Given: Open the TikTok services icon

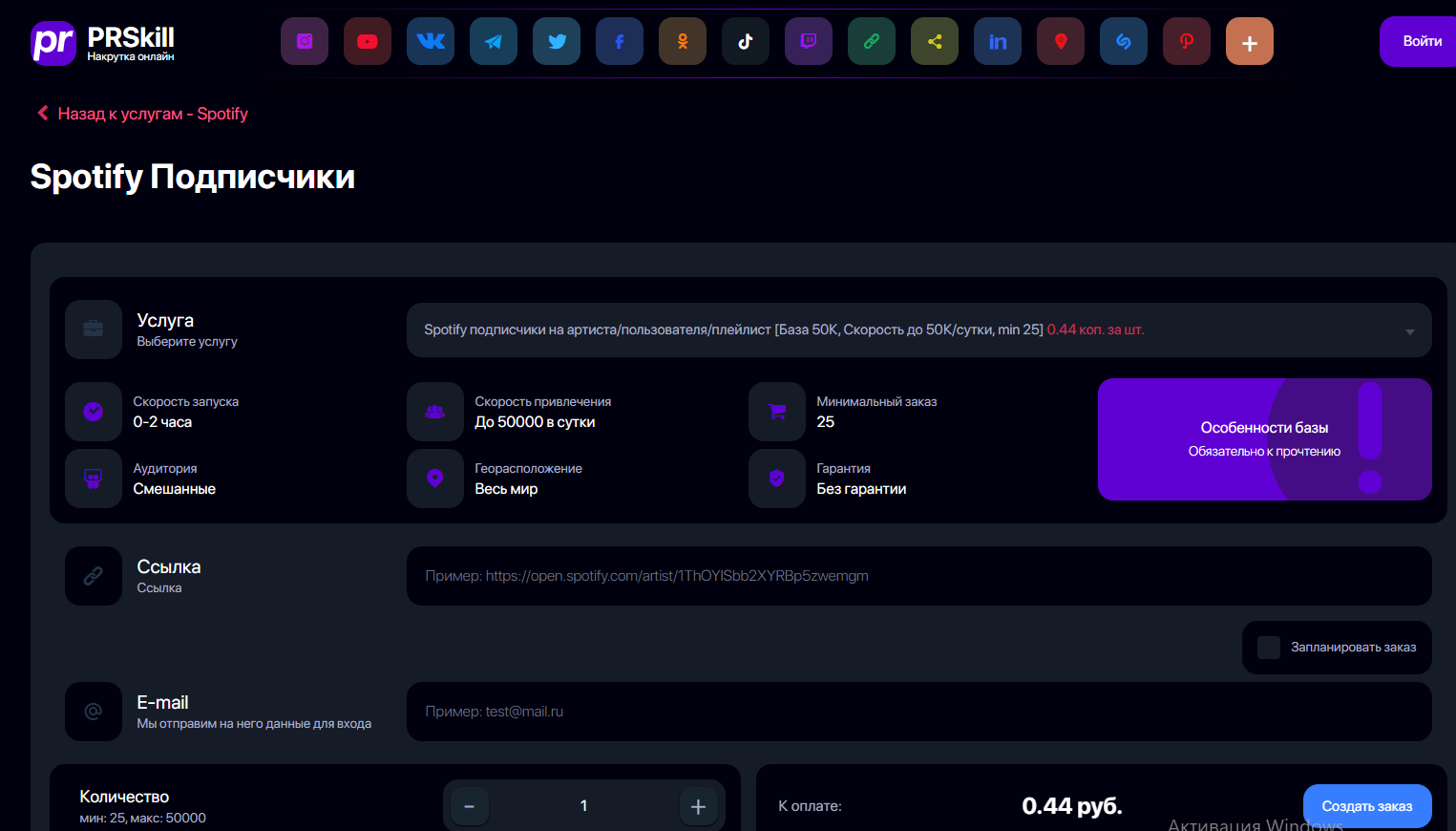Looking at the screenshot, I should (x=746, y=41).
